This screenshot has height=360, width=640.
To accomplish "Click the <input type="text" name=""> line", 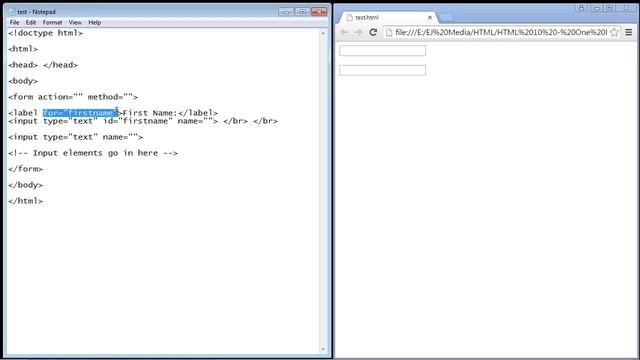I will (x=76, y=137).
